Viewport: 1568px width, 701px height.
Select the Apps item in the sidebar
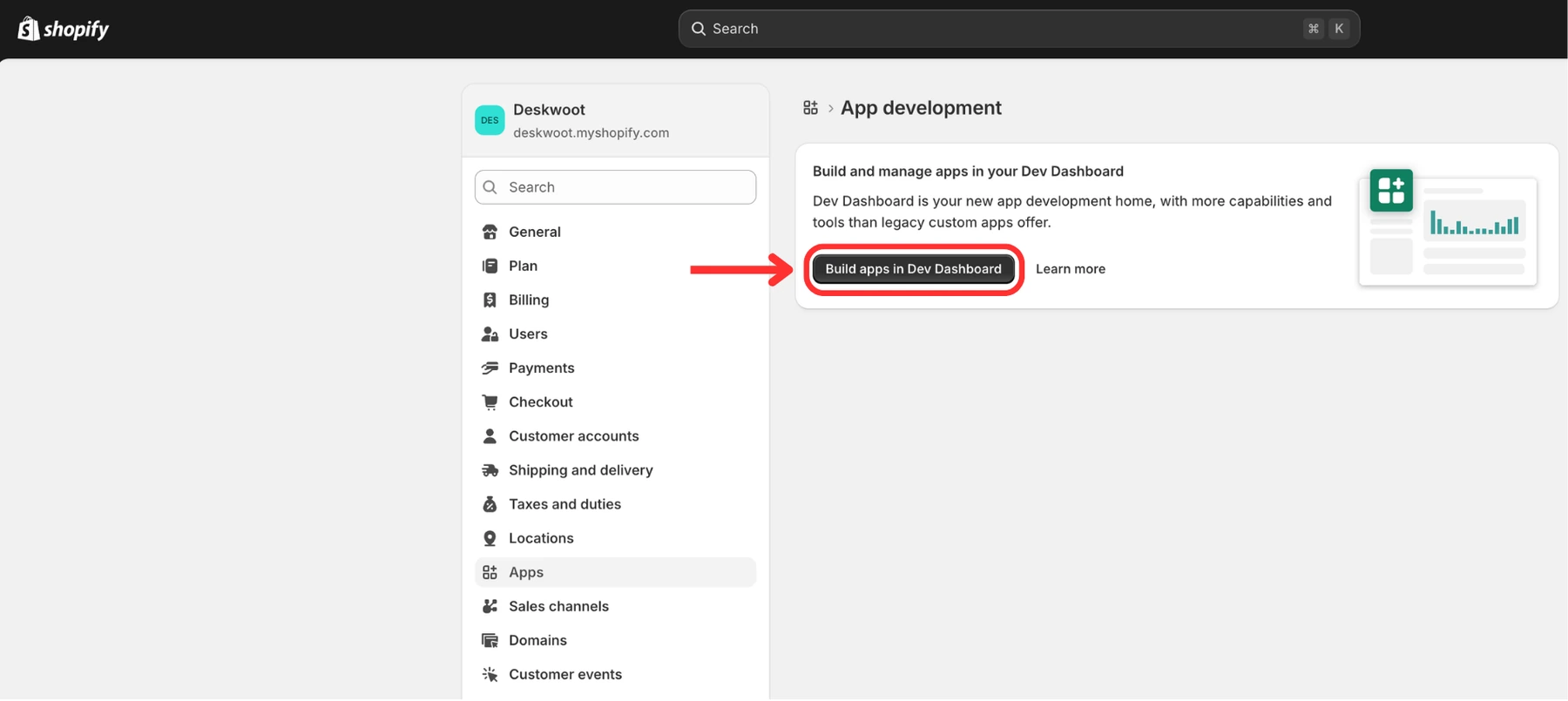pyautogui.click(x=615, y=572)
